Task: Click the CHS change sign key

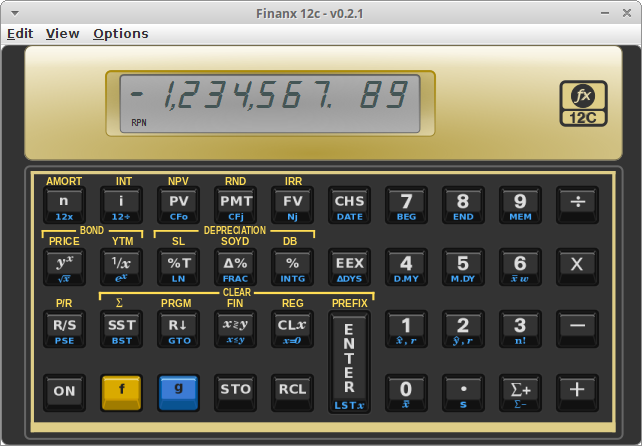Action: (349, 205)
